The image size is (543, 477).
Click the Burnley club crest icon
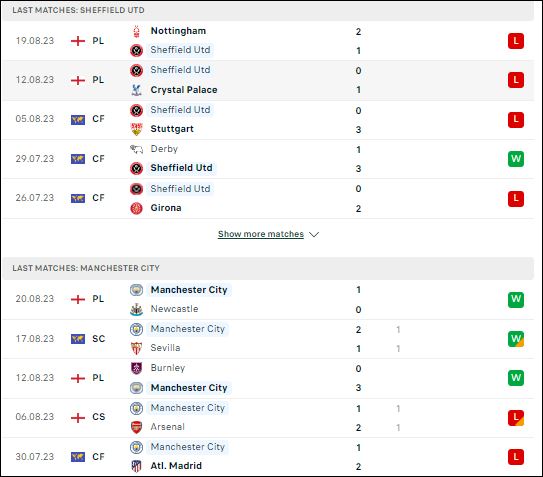coord(136,368)
